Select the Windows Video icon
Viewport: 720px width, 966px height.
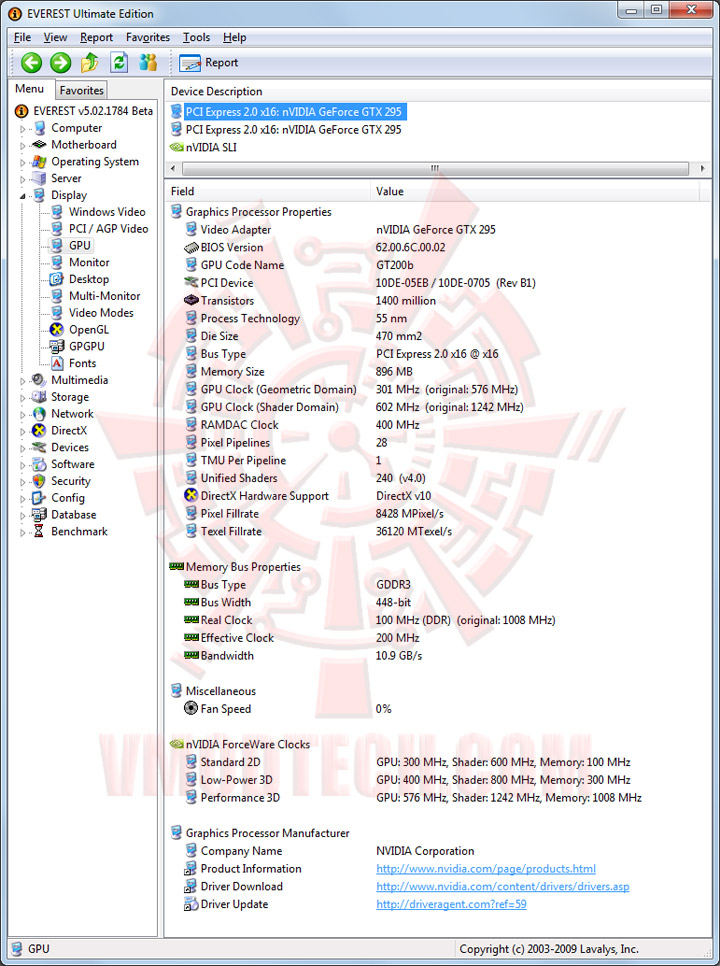[x=57, y=212]
